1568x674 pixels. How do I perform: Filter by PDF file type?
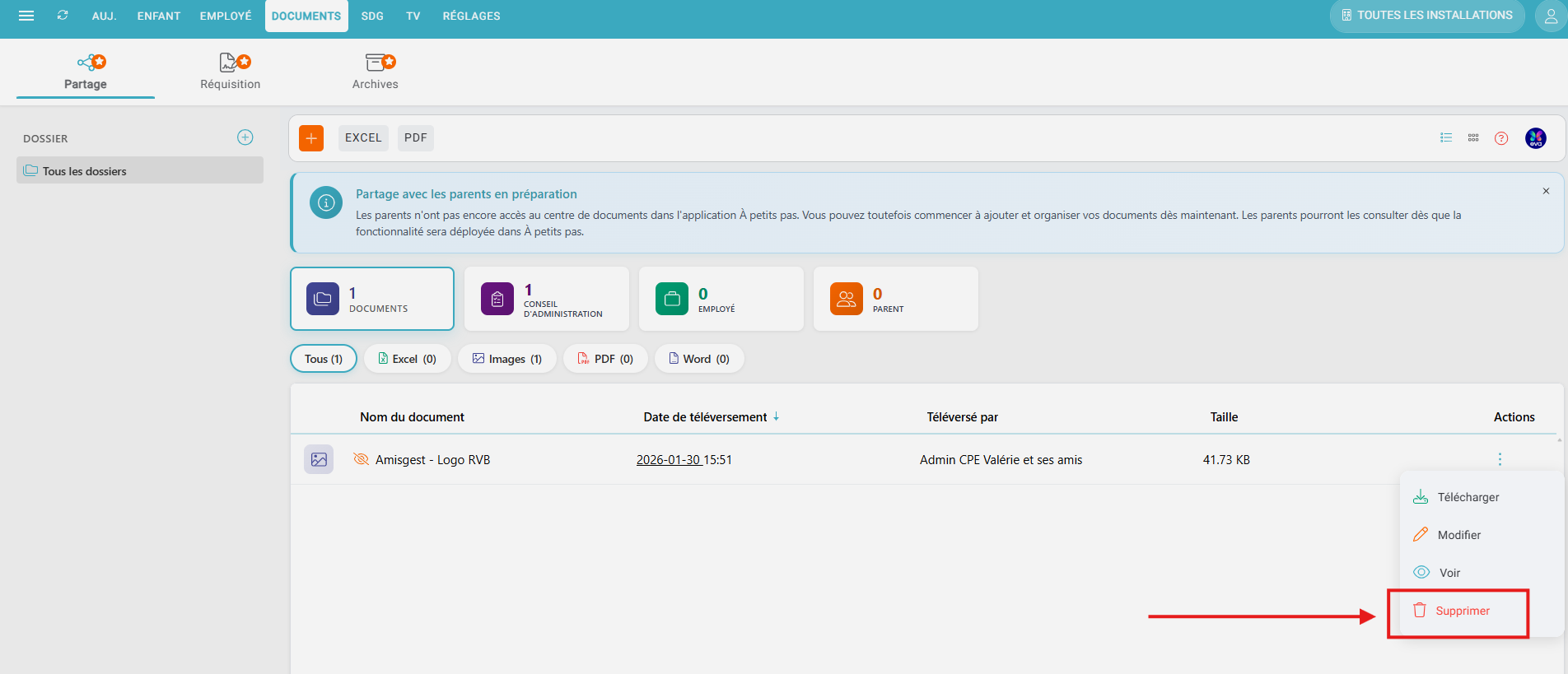(605, 359)
